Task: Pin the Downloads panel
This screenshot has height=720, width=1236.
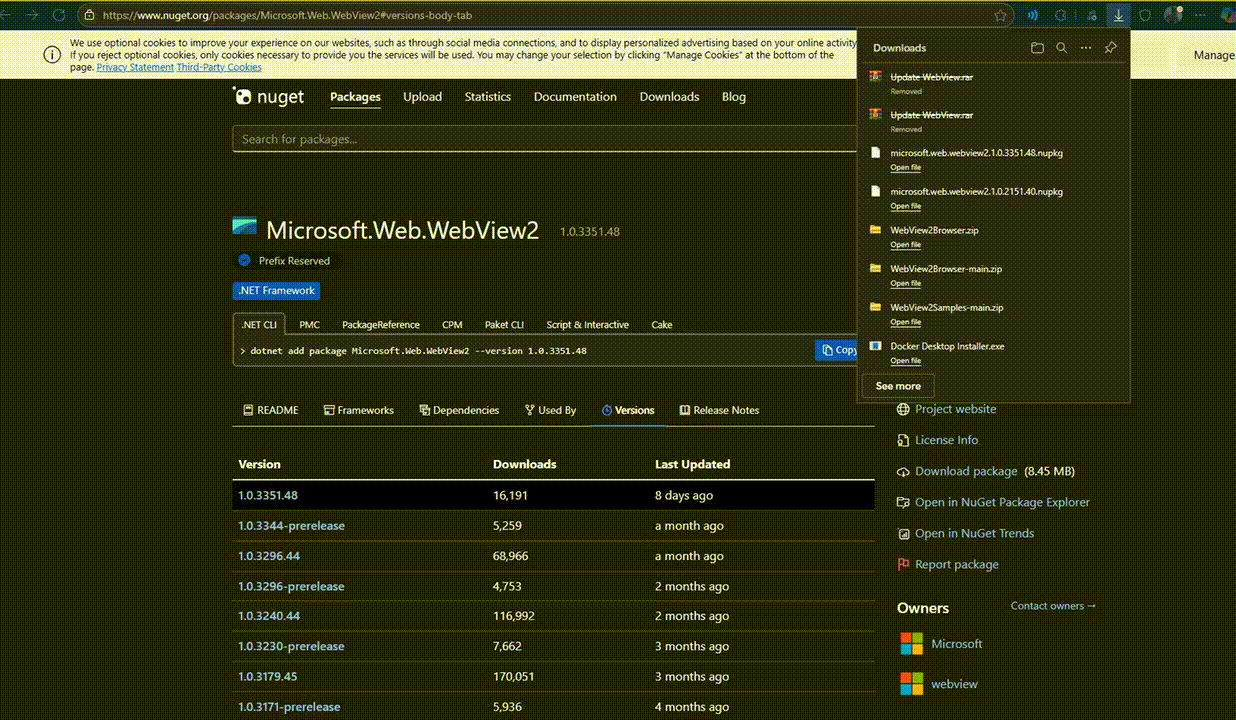Action: 1110,47
